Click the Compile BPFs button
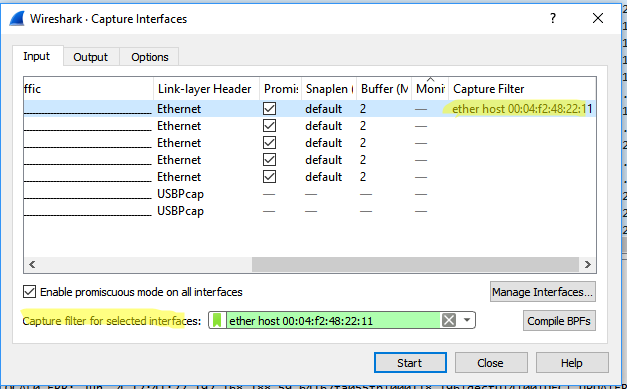627x389 pixels. 559,321
